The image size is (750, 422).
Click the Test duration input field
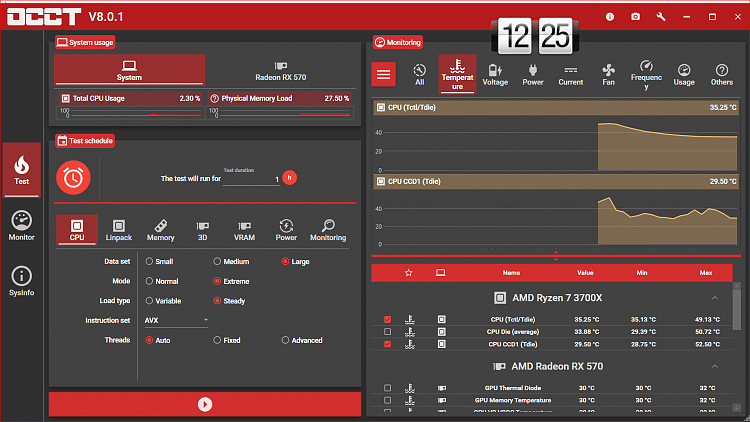(x=251, y=179)
